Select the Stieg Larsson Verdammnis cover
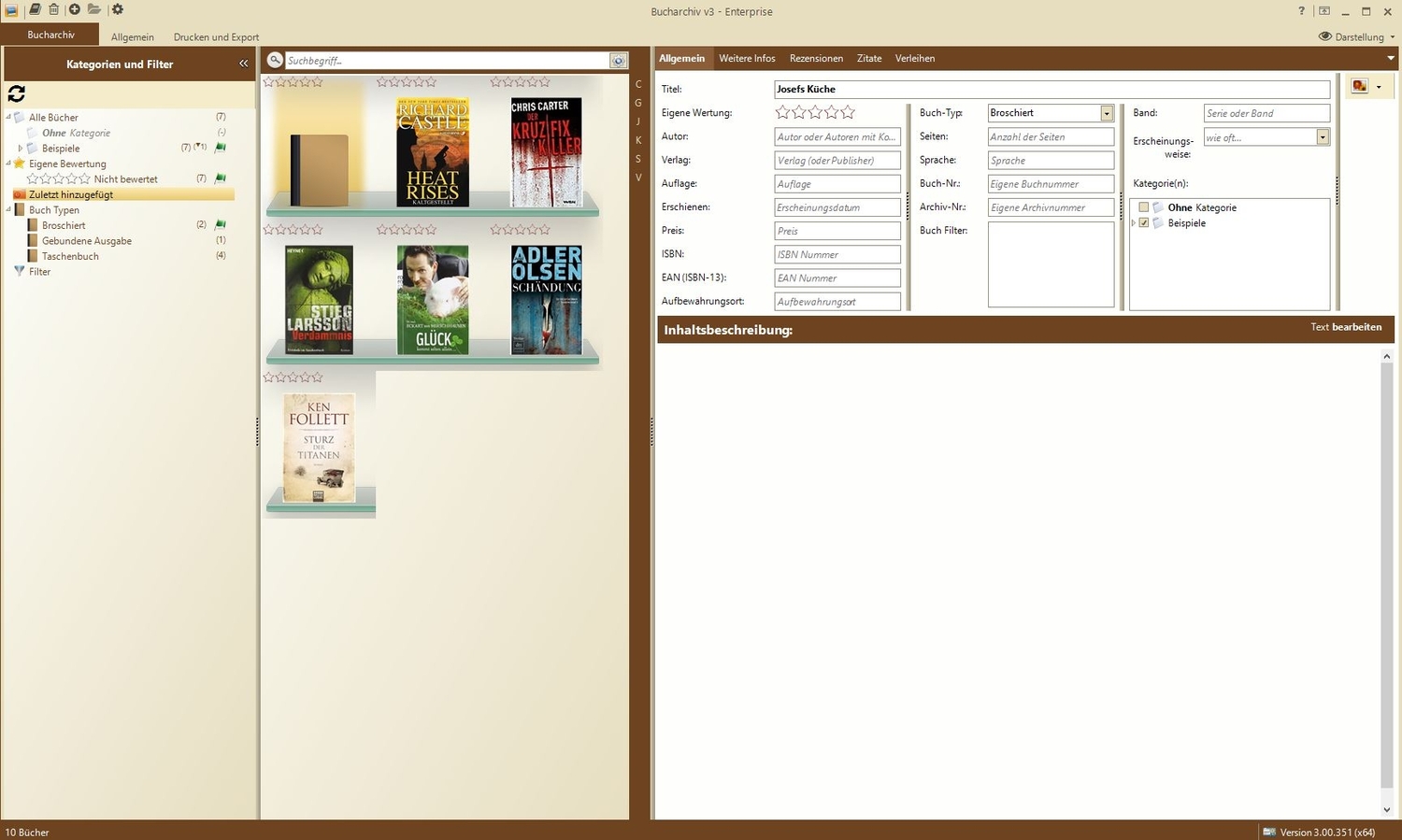Screen dimensions: 1402x840 pyautogui.click(x=319, y=300)
